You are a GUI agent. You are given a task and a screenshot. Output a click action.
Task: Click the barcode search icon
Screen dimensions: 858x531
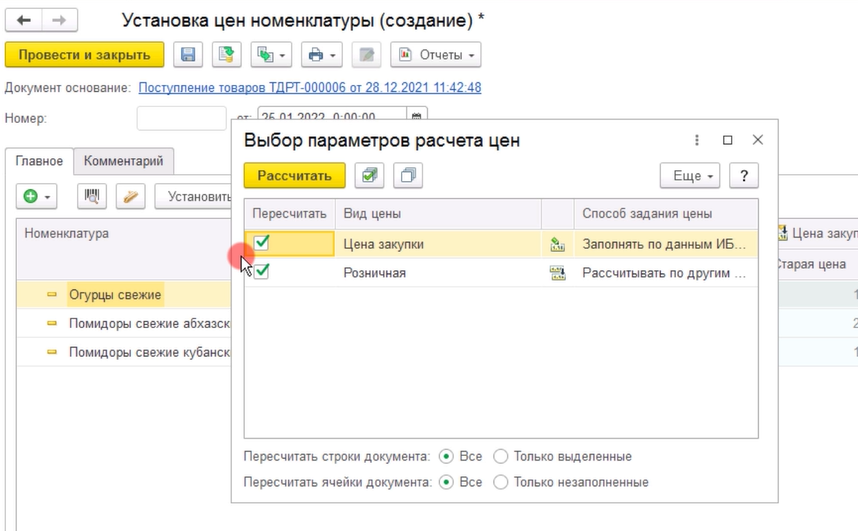pyautogui.click(x=92, y=196)
